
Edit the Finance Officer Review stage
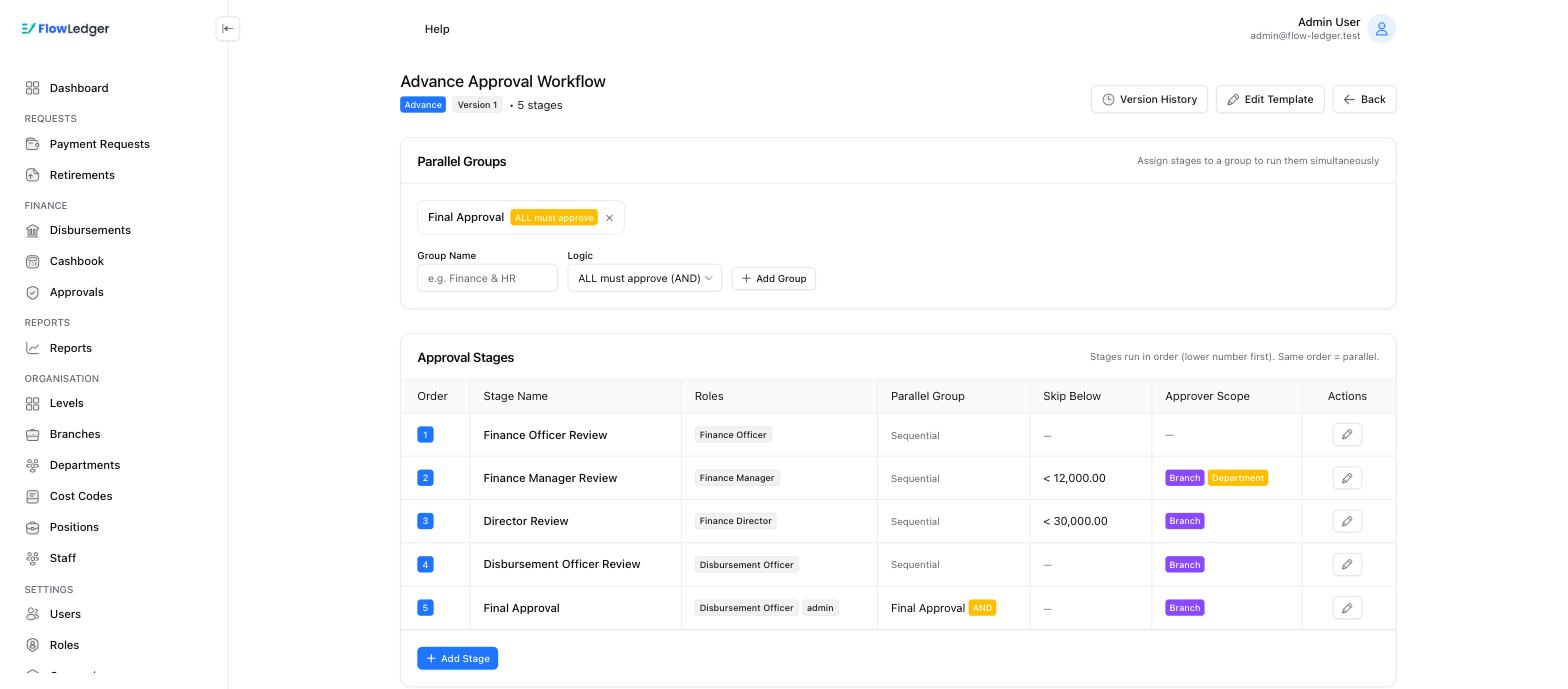(1347, 435)
